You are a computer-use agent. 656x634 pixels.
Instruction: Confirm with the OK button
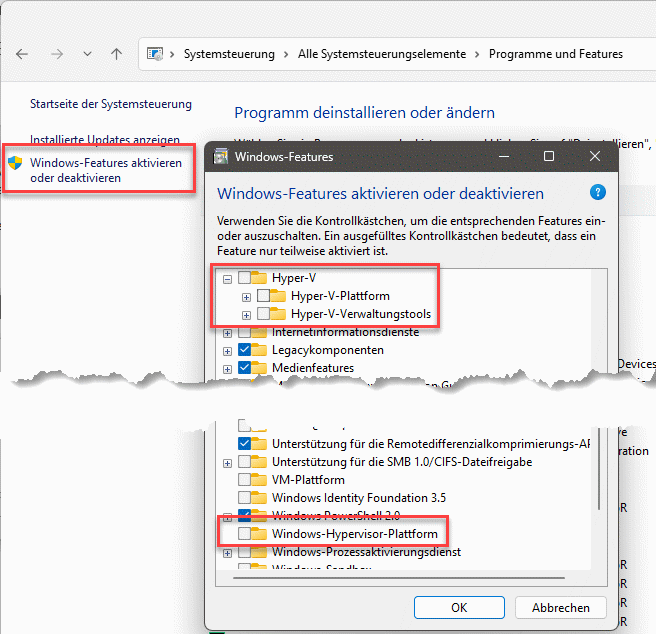coord(459,608)
